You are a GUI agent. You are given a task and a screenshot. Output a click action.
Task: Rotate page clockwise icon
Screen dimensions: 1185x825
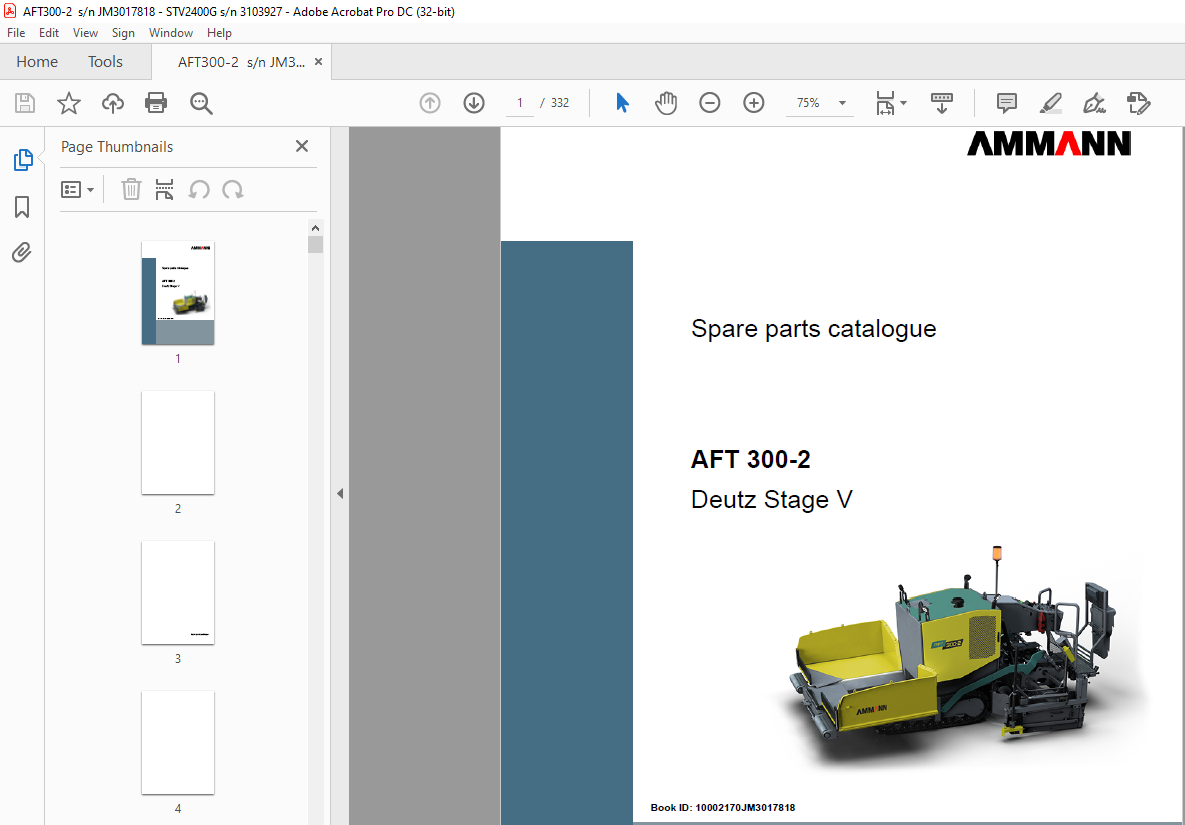tap(233, 190)
